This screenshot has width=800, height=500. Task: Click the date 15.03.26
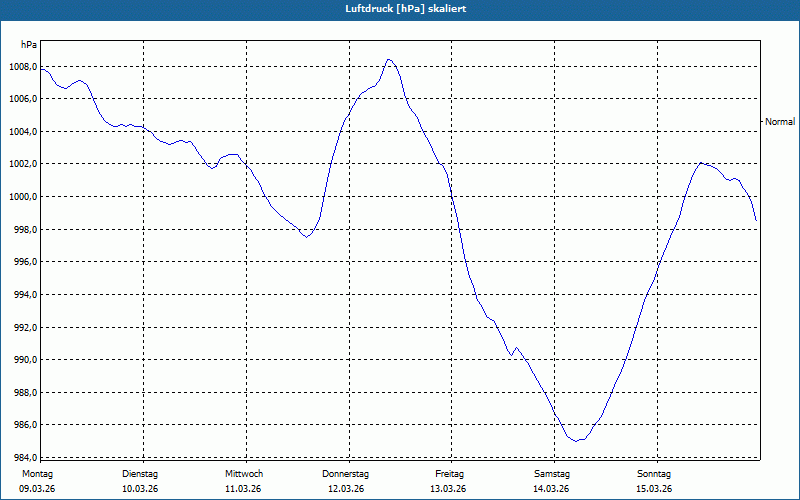[x=654, y=489]
